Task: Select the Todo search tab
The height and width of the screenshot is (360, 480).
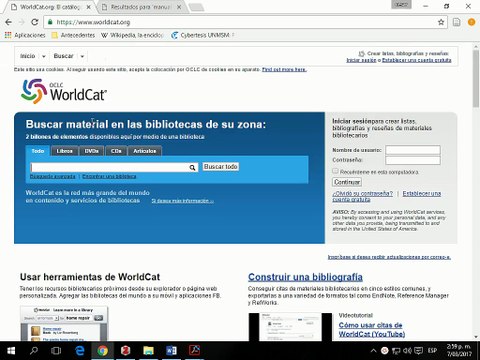Action: [x=38, y=151]
